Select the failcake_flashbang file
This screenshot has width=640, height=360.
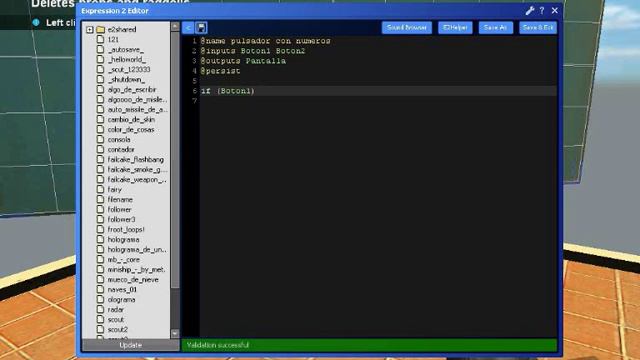136,160
